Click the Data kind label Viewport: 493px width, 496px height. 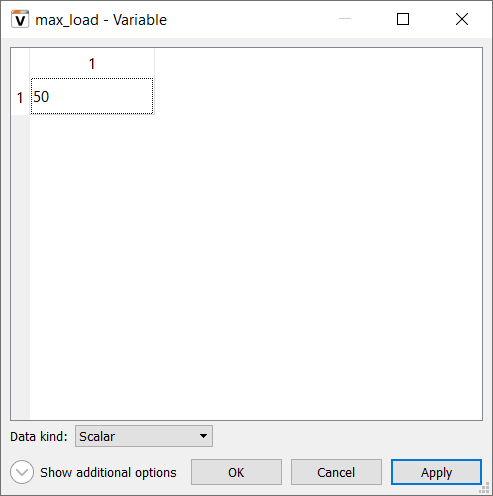click(39, 436)
